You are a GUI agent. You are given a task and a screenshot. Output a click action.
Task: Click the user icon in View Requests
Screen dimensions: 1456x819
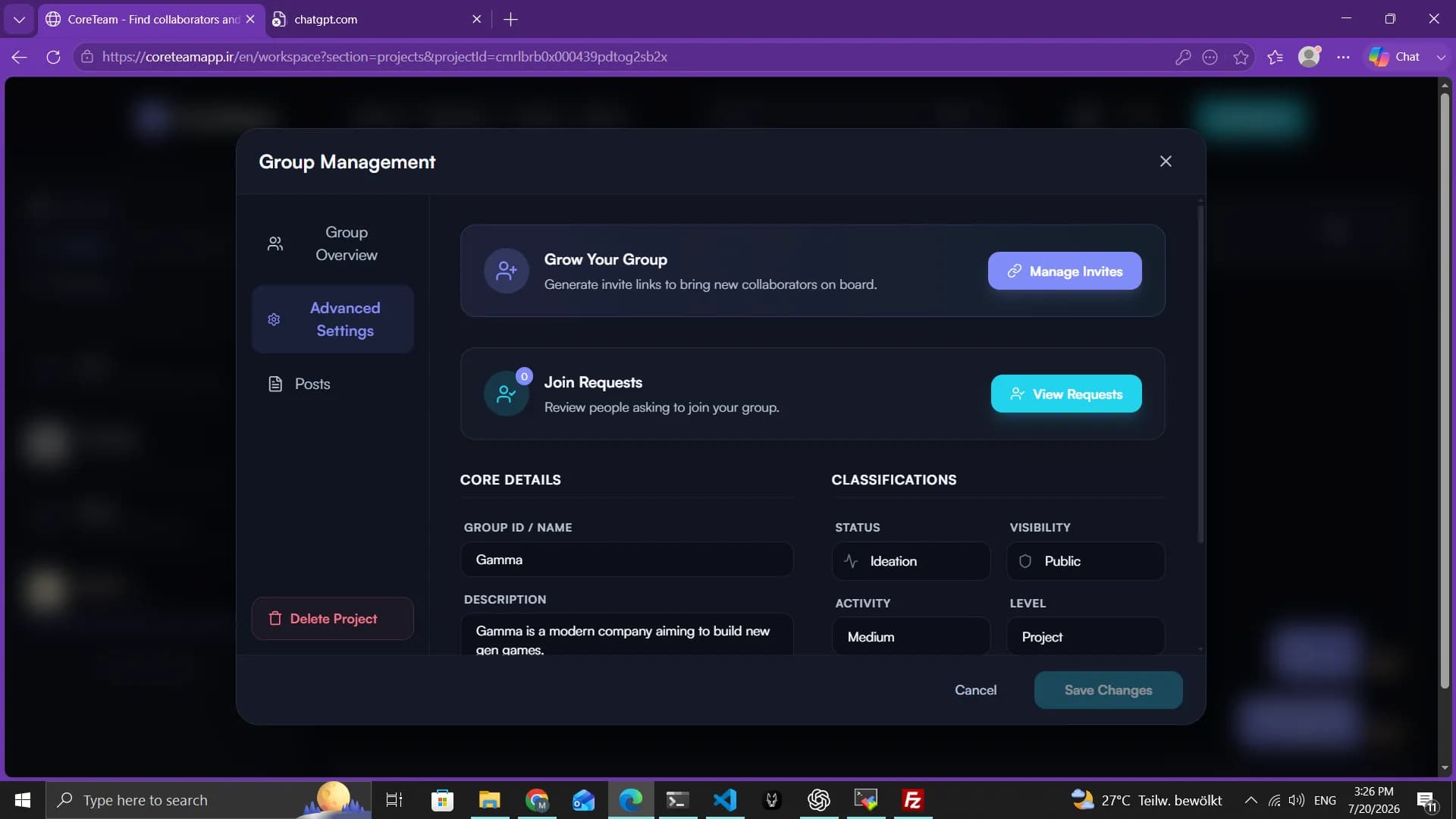1017,394
